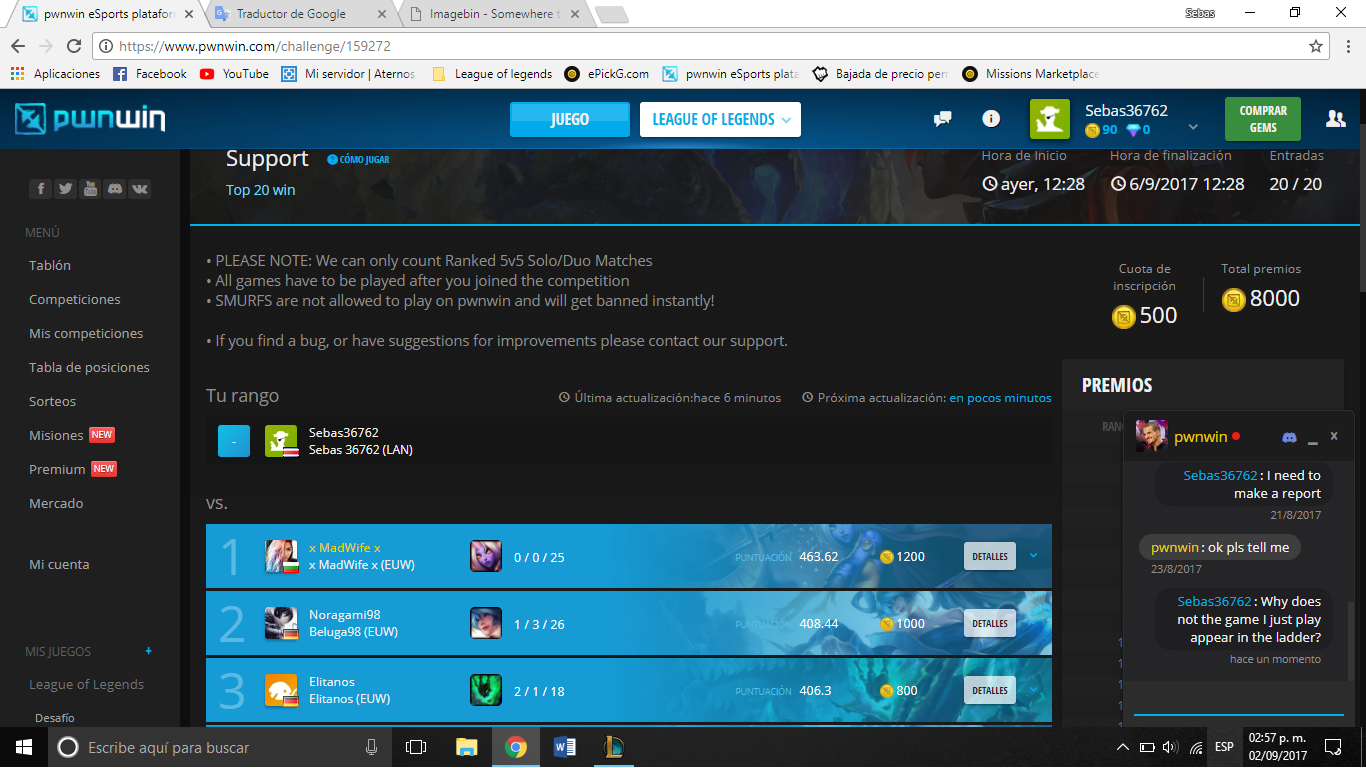1366x768 pixels.
Task: Click DETALLES for x MadWife x
Action: (990, 556)
